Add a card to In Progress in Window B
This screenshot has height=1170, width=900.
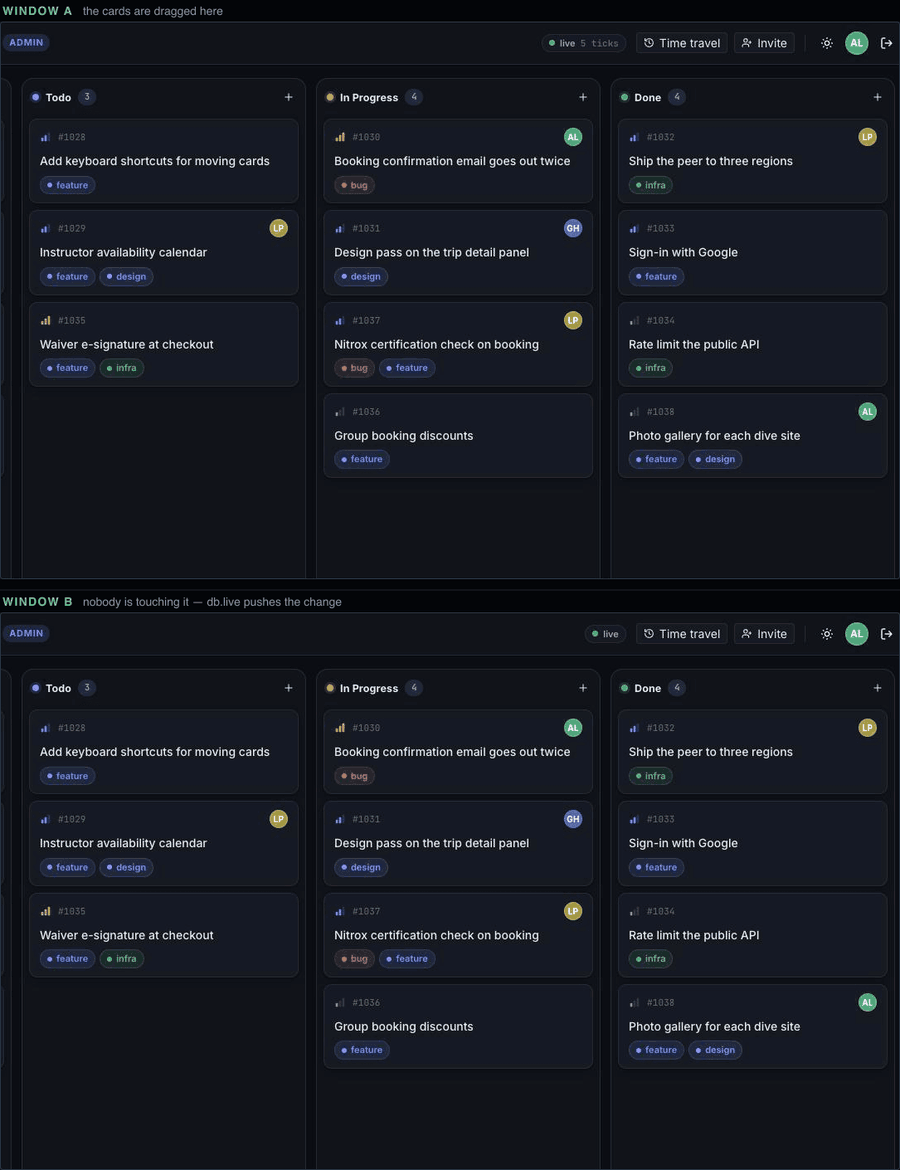coord(583,688)
